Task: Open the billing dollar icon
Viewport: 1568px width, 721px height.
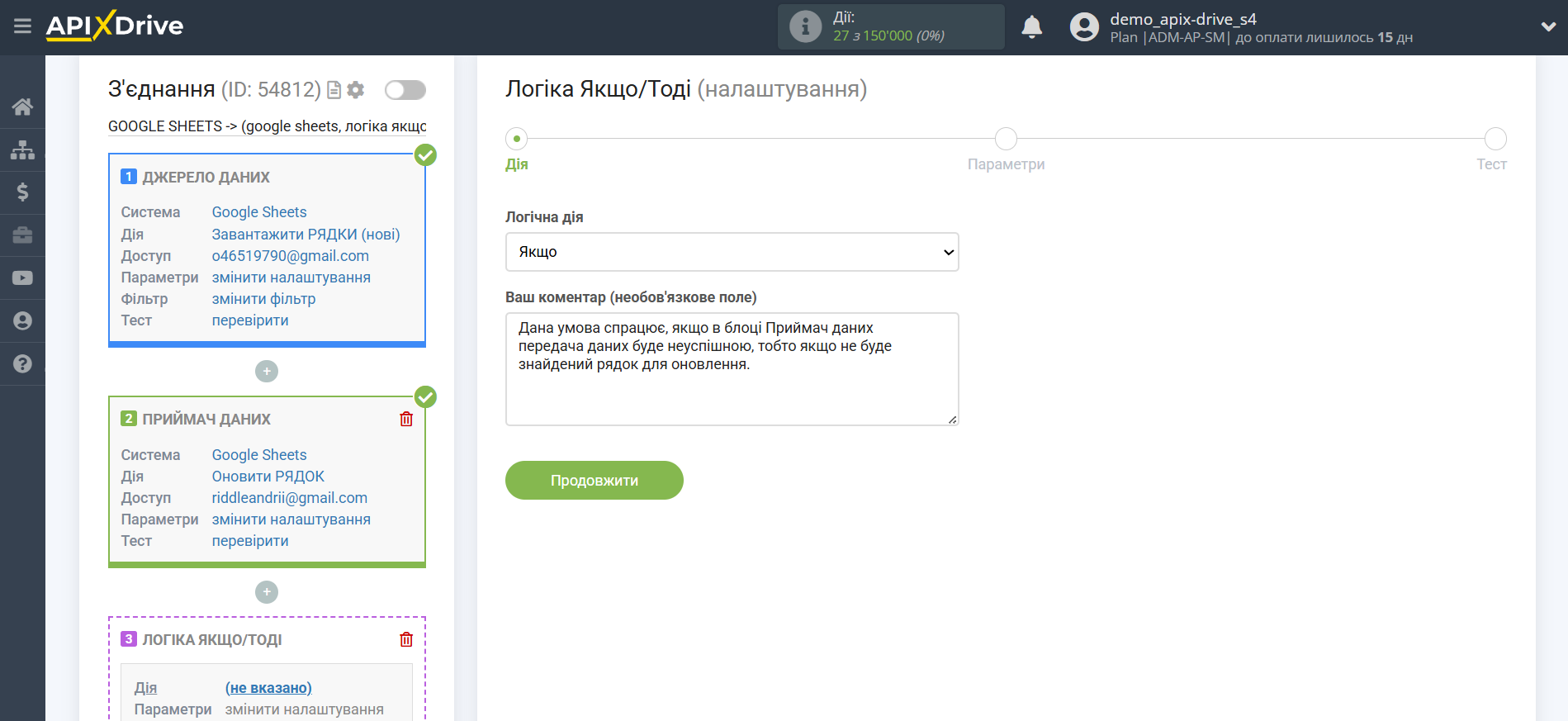Action: pyautogui.click(x=22, y=192)
